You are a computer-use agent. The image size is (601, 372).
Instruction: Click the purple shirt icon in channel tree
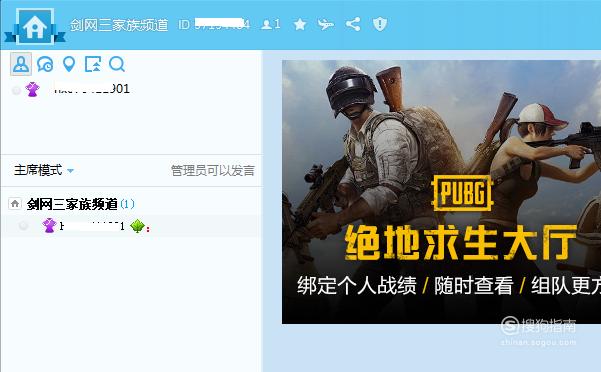(49, 226)
